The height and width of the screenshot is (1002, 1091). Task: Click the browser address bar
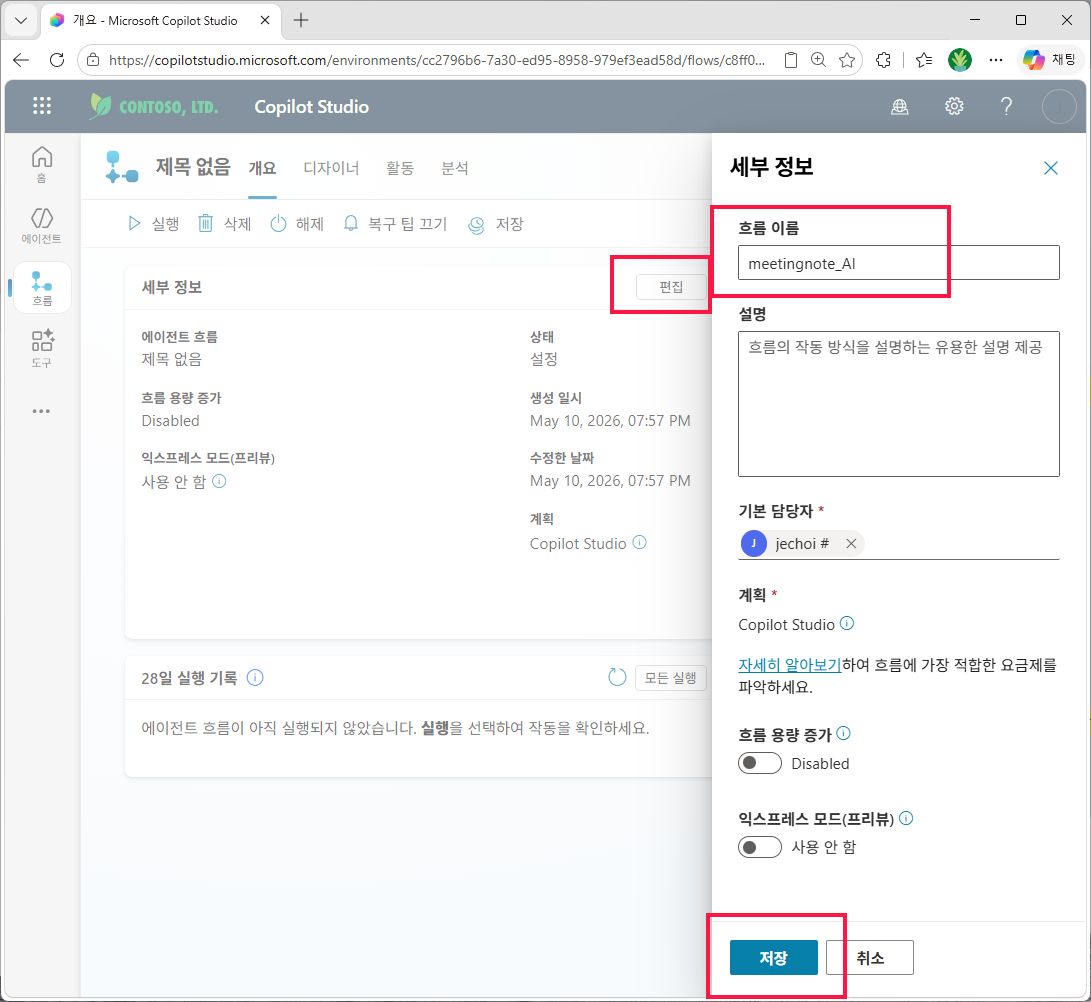click(x=437, y=61)
